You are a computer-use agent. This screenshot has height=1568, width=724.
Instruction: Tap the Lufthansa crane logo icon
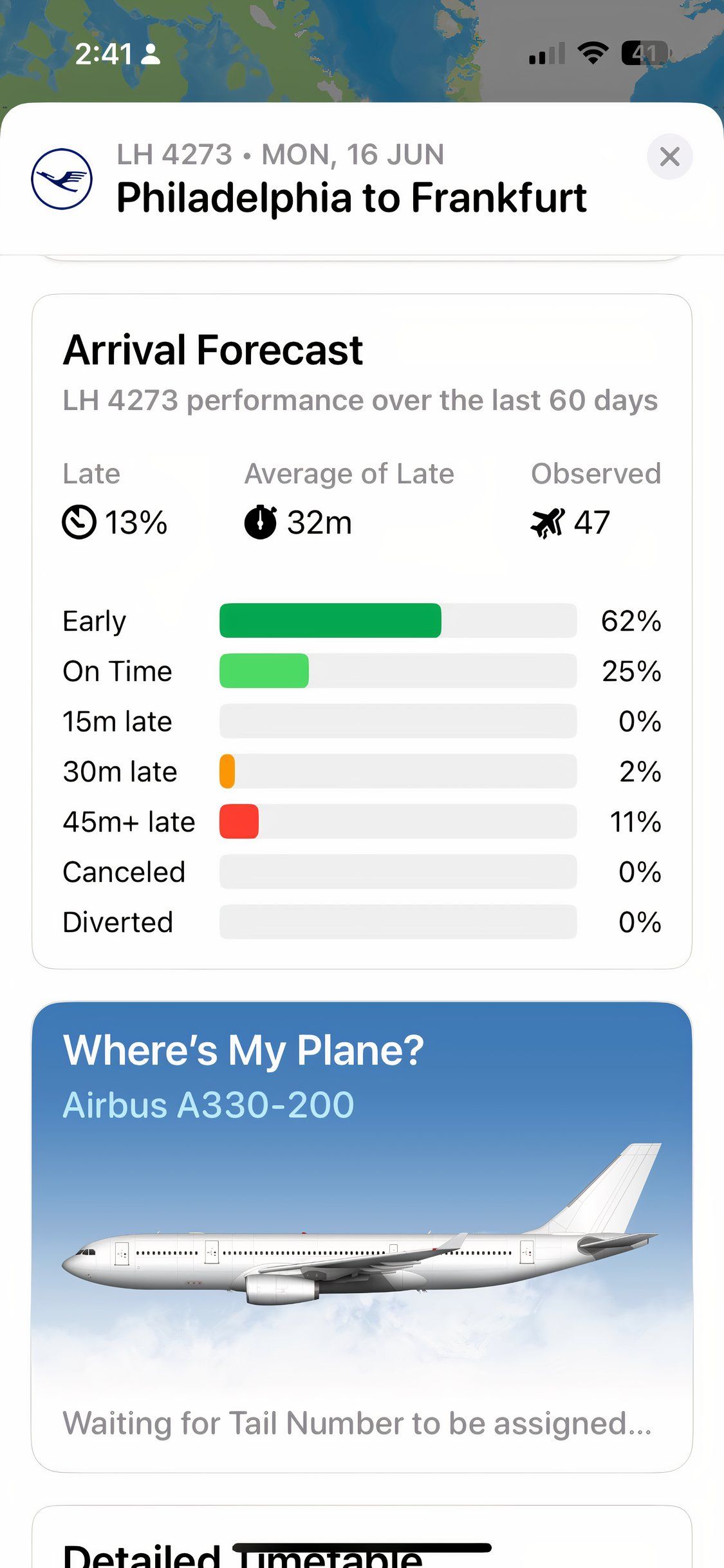(62, 179)
